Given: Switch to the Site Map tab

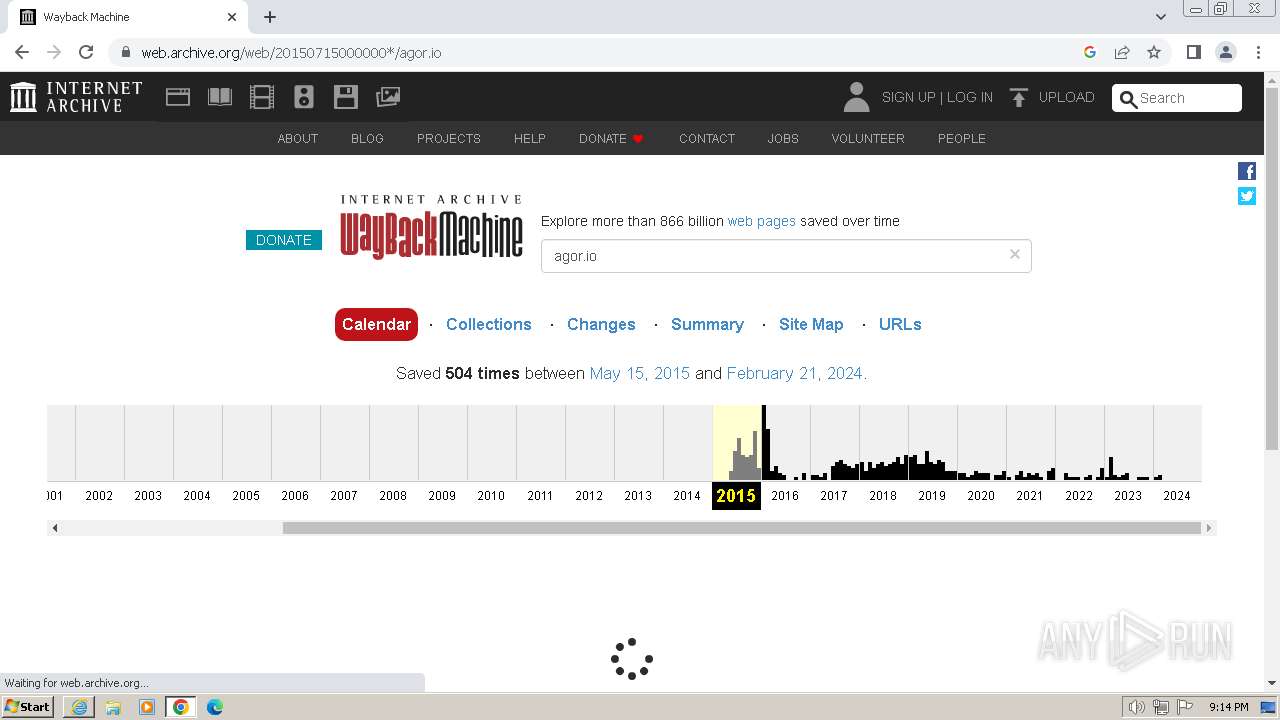Looking at the screenshot, I should click(x=811, y=324).
